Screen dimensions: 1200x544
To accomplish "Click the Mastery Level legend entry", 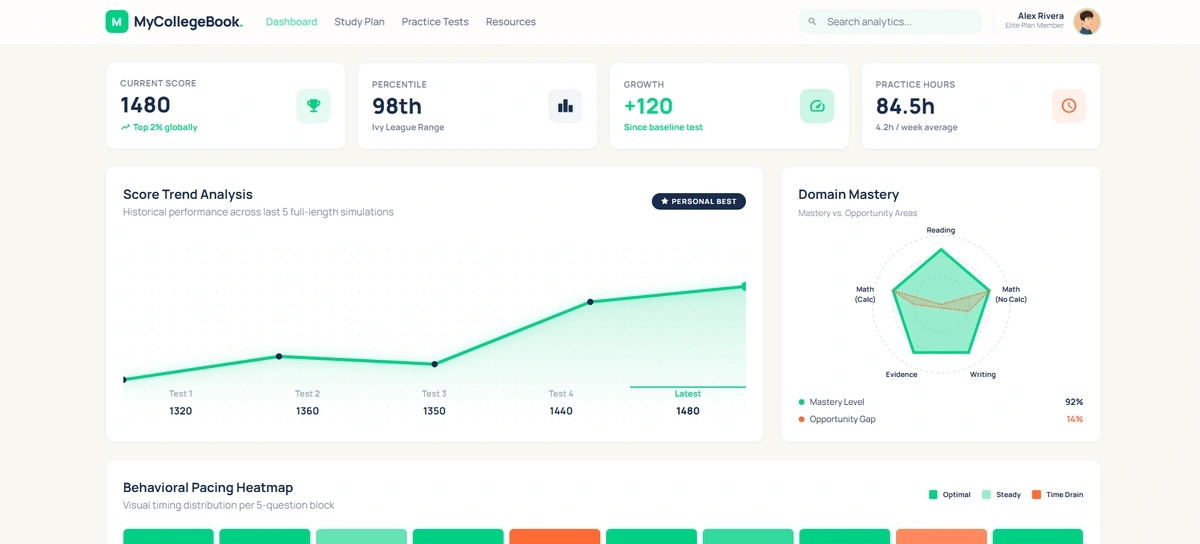I will [836, 402].
